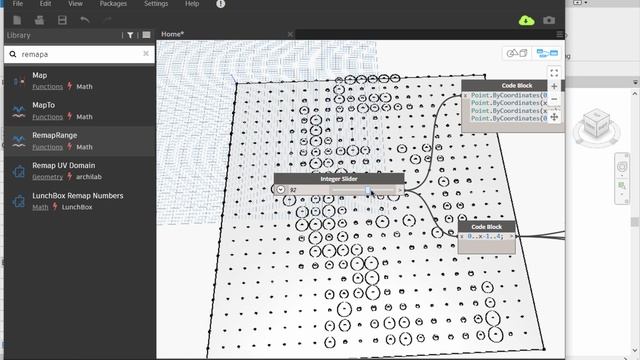Click the Map node icon

click(18, 81)
